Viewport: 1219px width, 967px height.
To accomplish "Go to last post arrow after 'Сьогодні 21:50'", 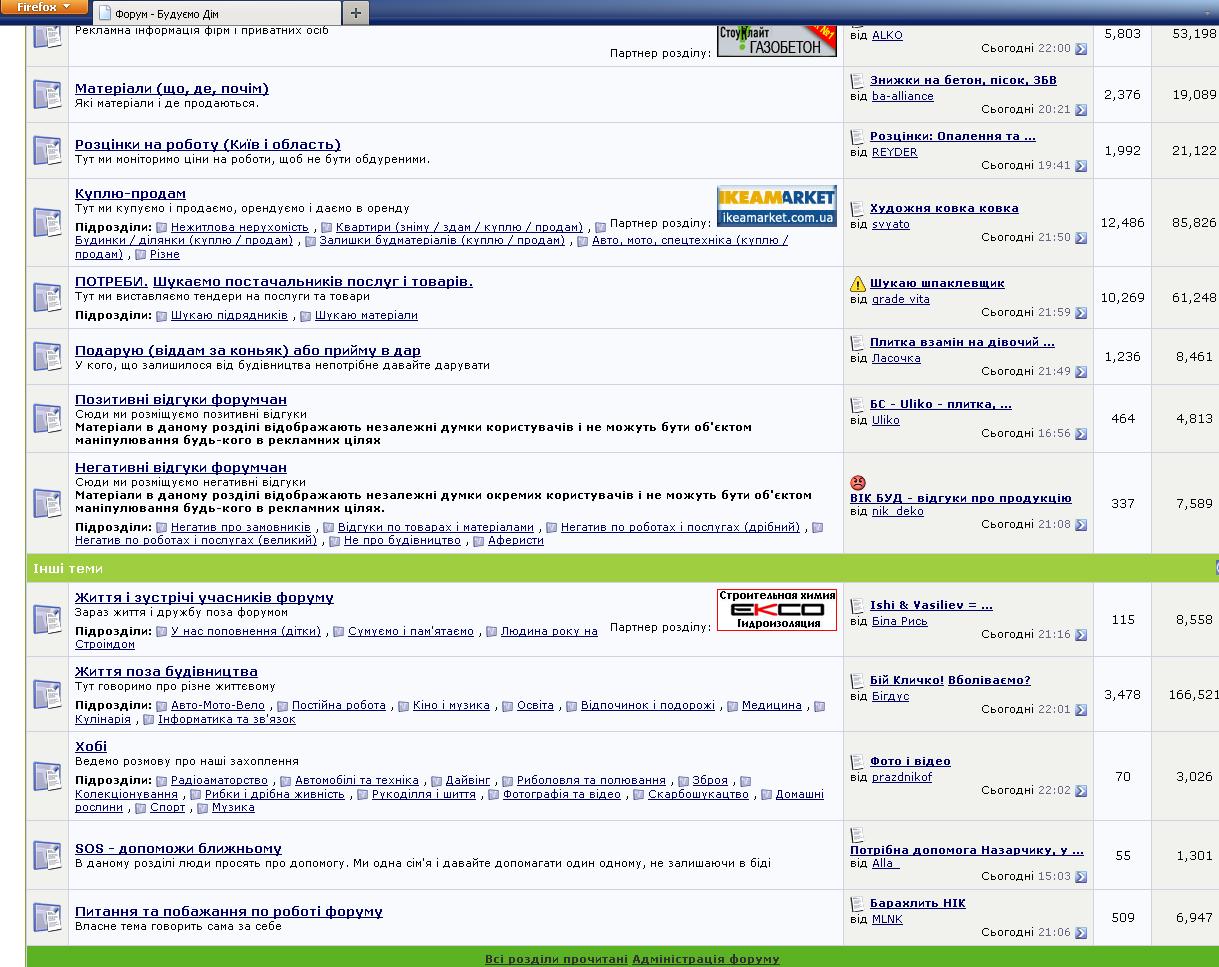I will (1081, 238).
